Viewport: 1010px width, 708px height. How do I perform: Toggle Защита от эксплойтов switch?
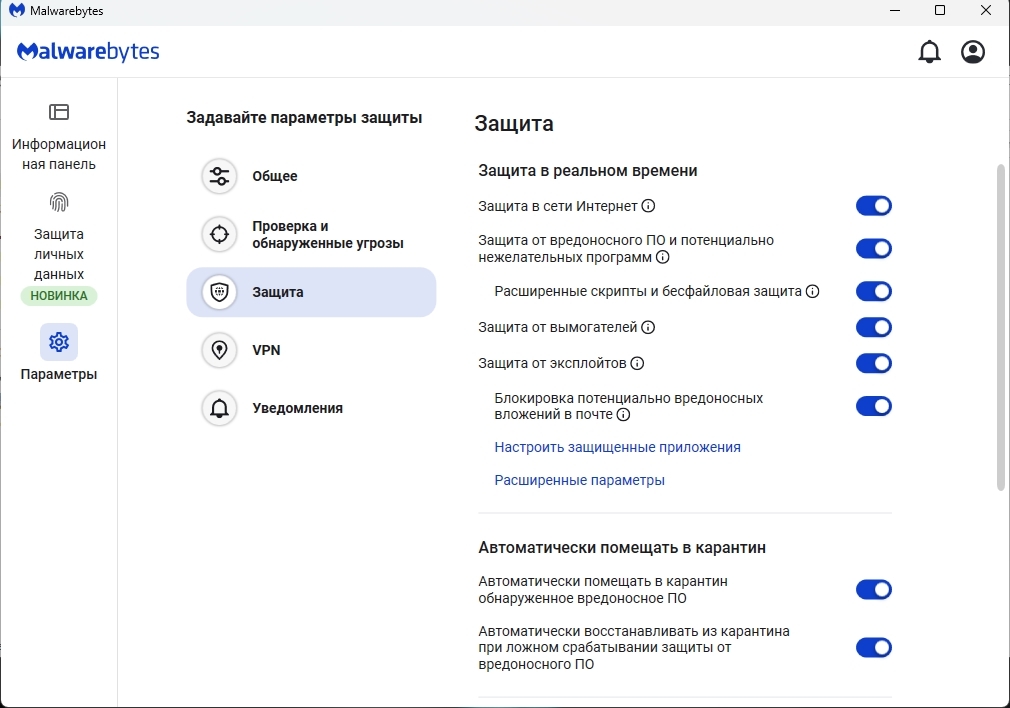click(x=873, y=363)
